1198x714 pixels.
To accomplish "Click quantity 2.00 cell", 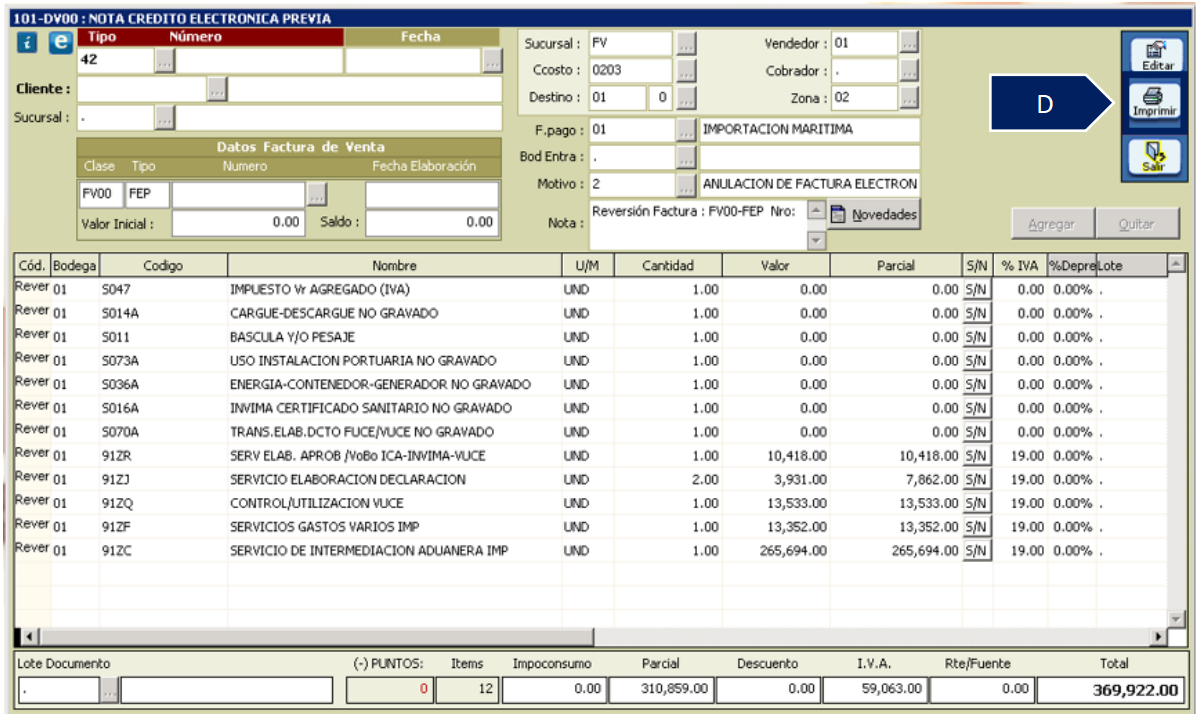I will 668,480.
